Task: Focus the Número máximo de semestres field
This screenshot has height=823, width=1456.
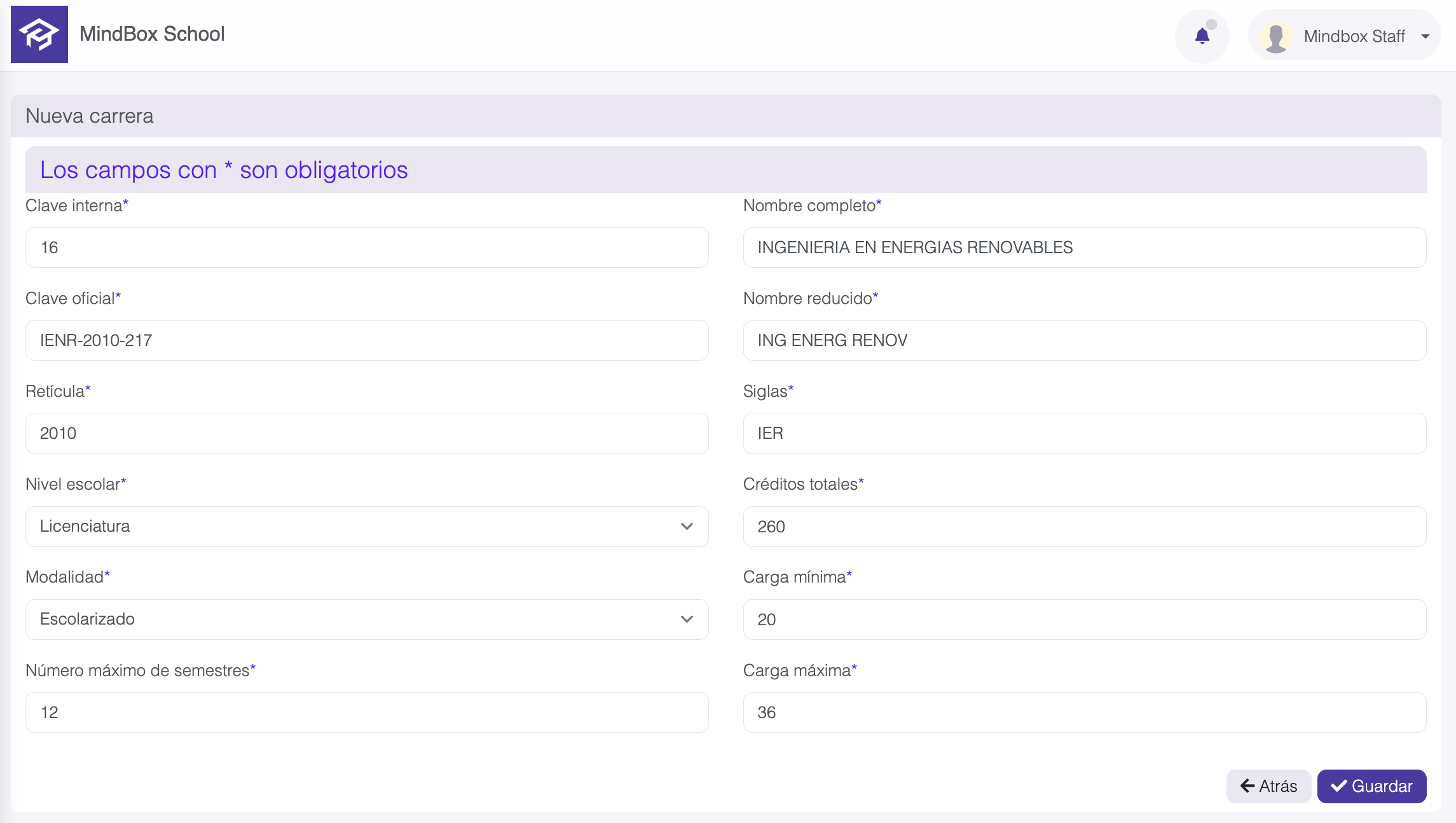Action: point(366,712)
